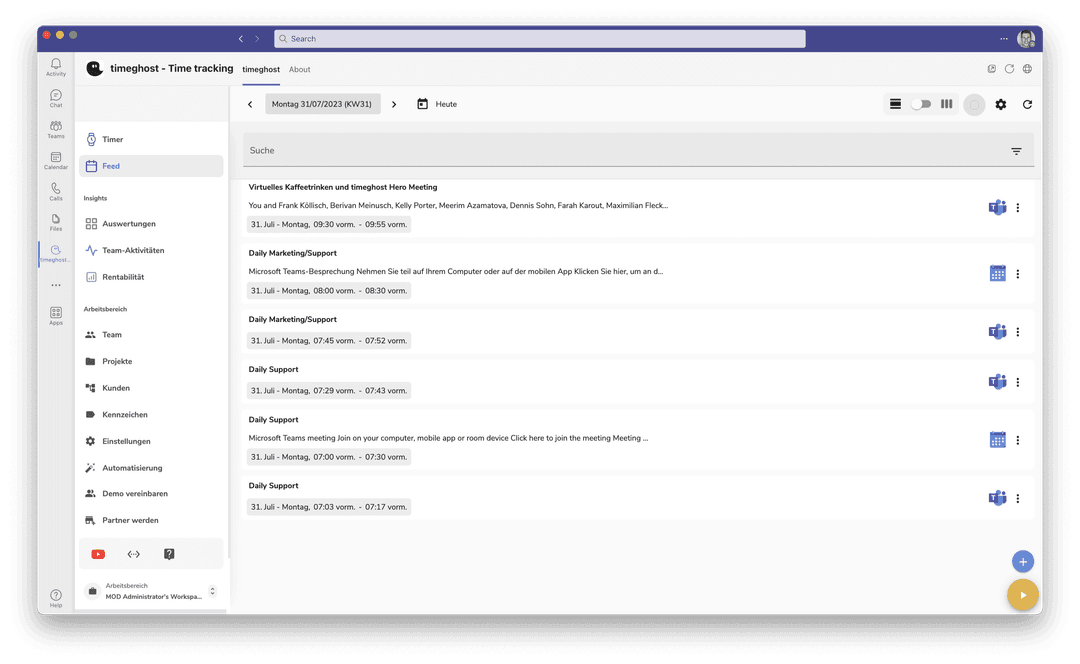The height and width of the screenshot is (664, 1080).
Task: Open the Montag 31/07/2023 date dropdown
Action: (322, 103)
